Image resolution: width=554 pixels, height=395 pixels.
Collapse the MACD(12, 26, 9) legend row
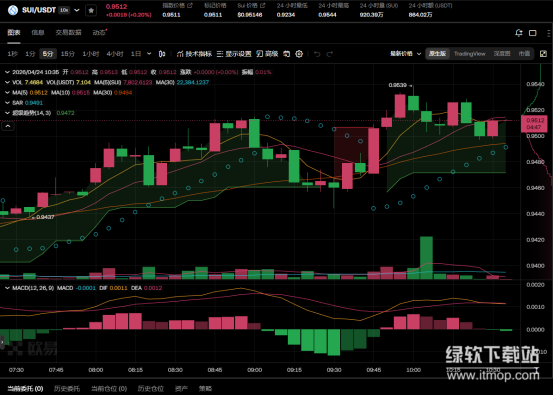[7, 288]
